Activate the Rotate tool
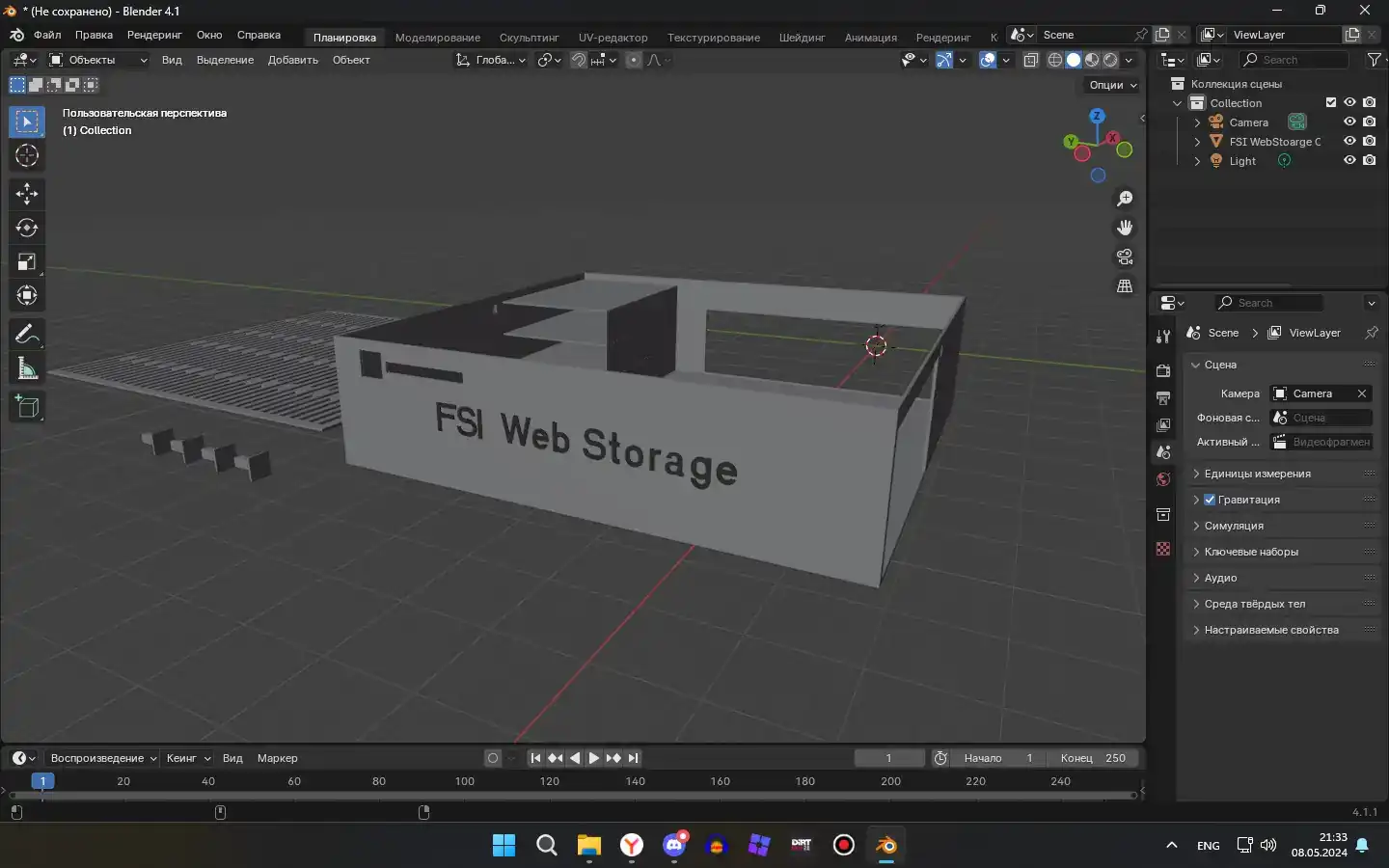The width and height of the screenshot is (1389, 868). pyautogui.click(x=27, y=228)
